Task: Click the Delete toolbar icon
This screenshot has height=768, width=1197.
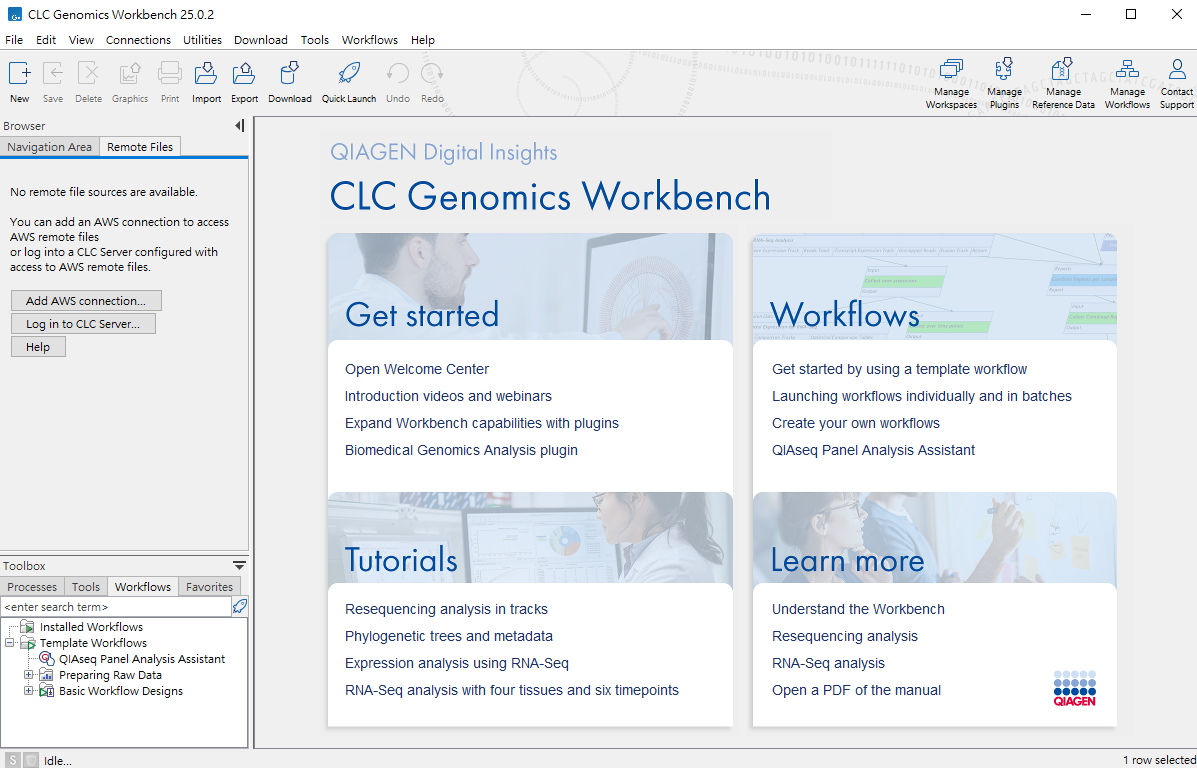Action: coord(89,73)
